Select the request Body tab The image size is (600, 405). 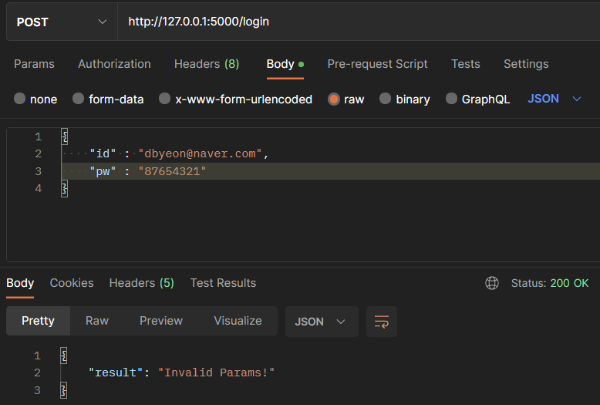tap(285, 64)
